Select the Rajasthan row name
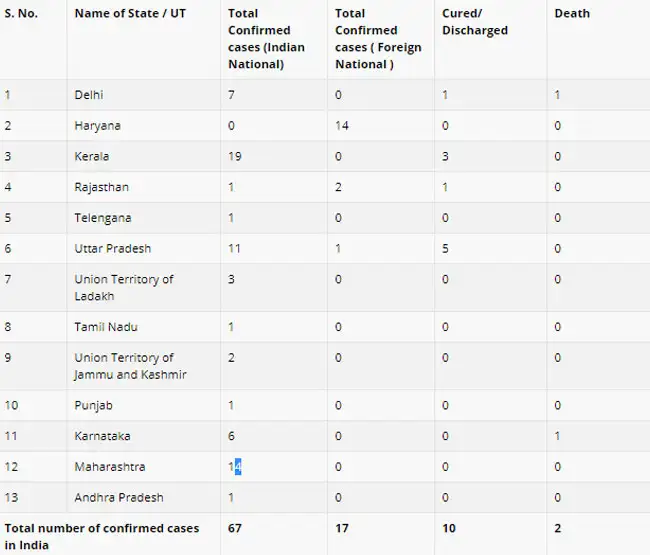 [x=101, y=187]
